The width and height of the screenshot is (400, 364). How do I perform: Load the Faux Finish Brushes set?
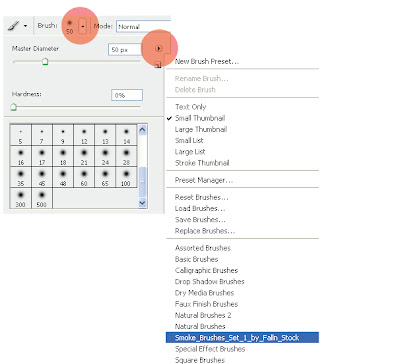click(x=206, y=304)
